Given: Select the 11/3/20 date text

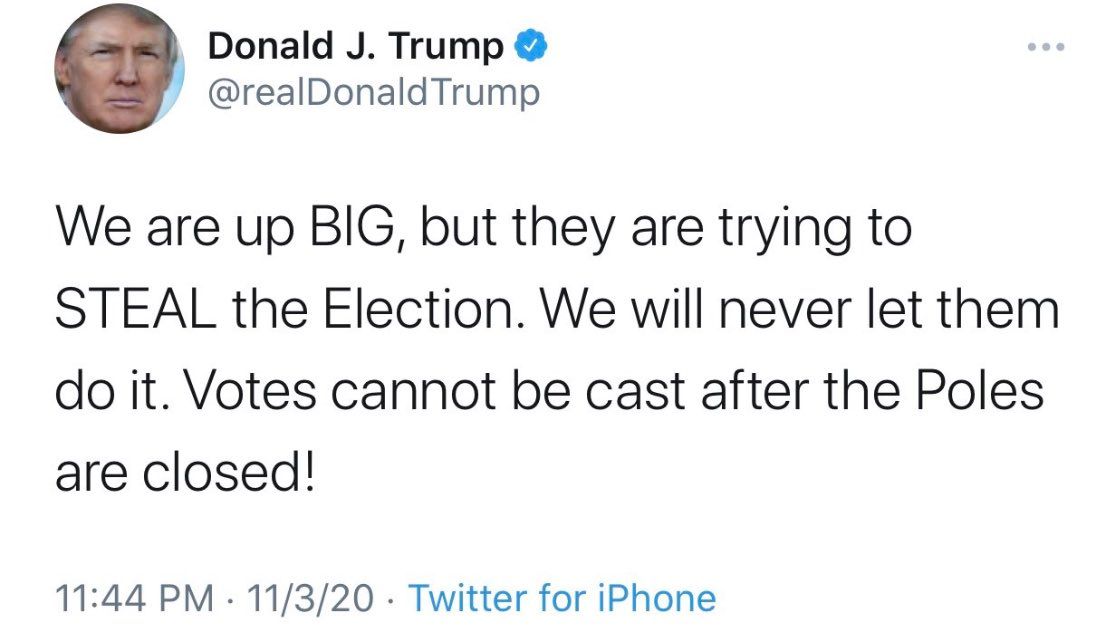Looking at the screenshot, I should (309, 598).
